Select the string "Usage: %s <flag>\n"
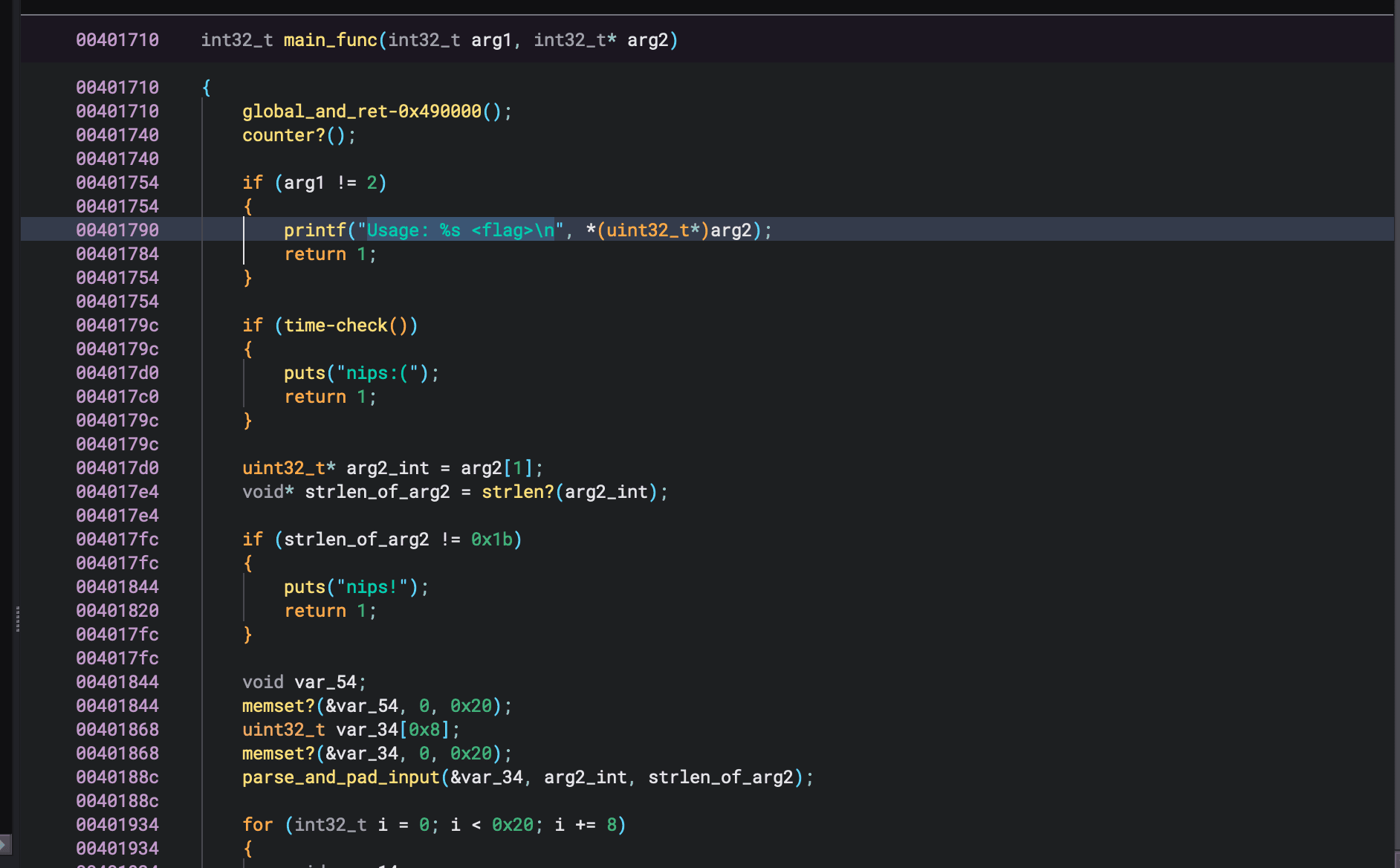 point(459,230)
